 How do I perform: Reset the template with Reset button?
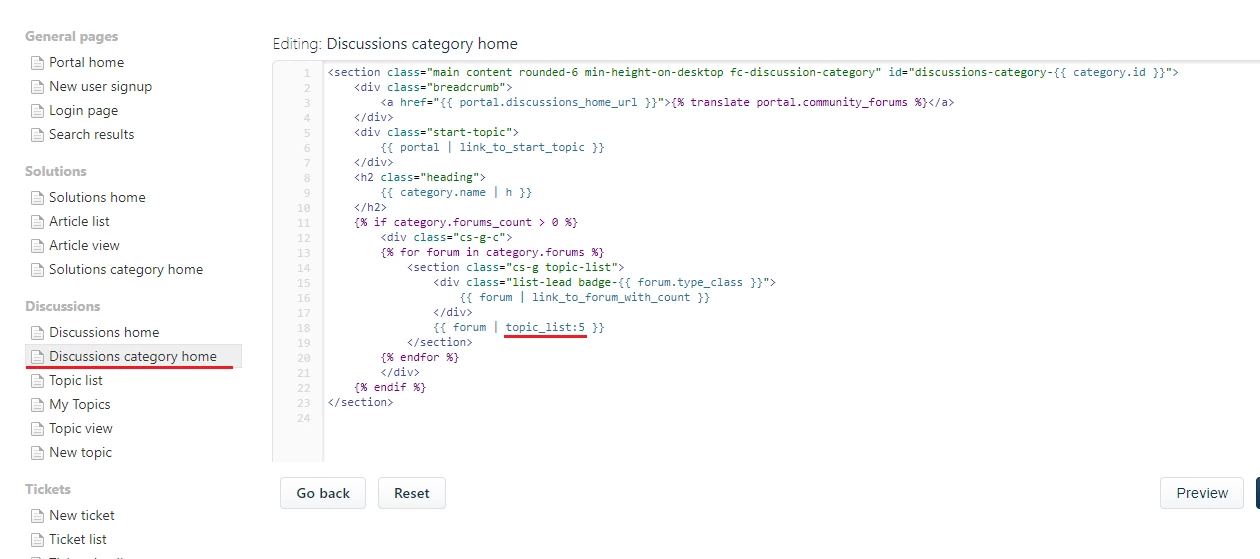(412, 493)
